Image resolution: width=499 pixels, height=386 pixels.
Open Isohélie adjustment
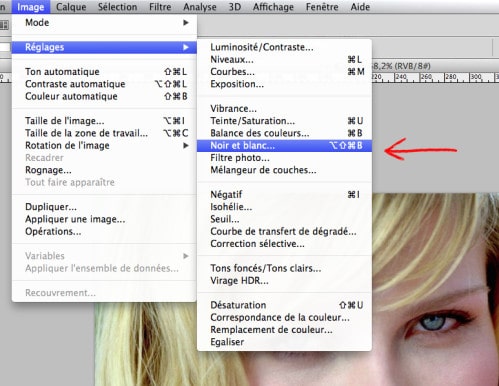tap(284, 207)
